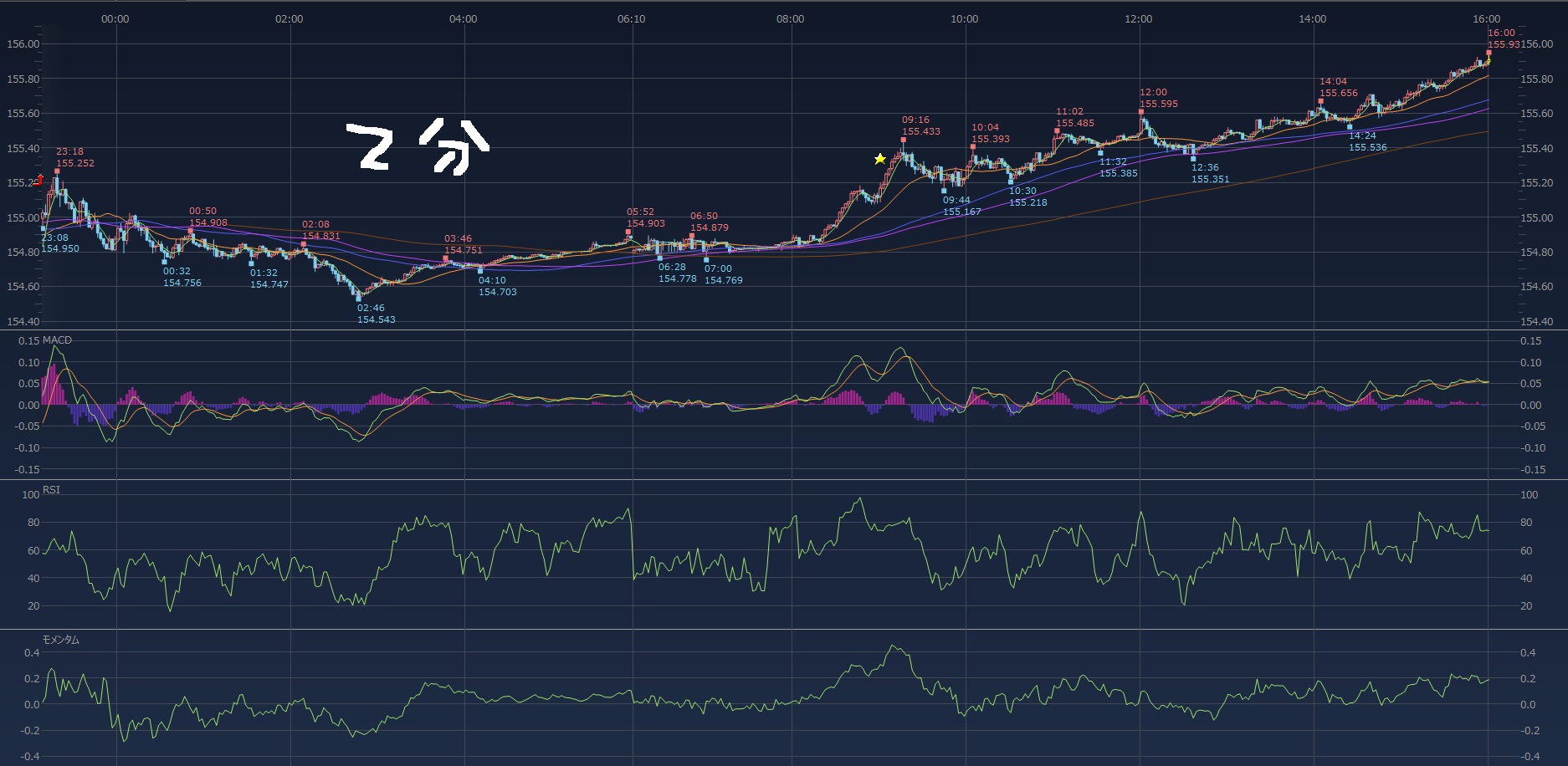Click the MACD panel label
Image resolution: width=1568 pixels, height=766 pixels.
pyautogui.click(x=57, y=340)
